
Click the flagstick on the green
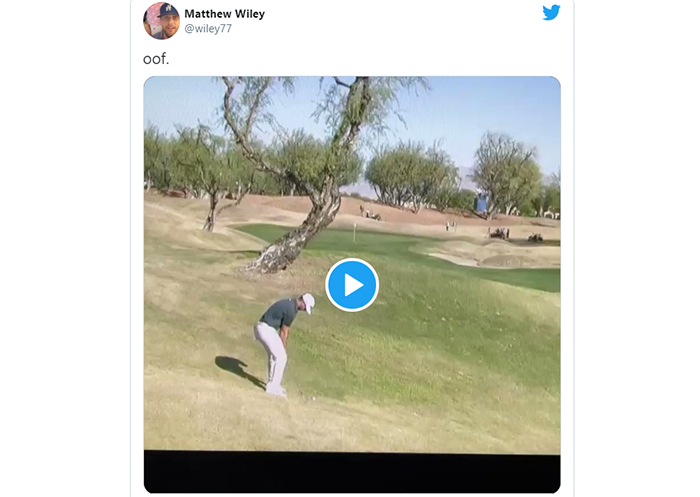point(355,233)
